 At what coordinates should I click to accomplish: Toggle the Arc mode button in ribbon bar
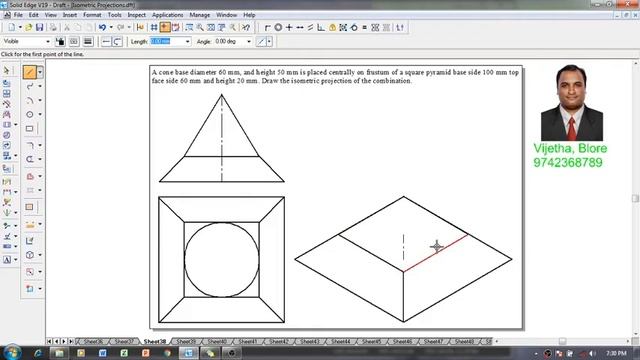pyautogui.click(x=117, y=42)
